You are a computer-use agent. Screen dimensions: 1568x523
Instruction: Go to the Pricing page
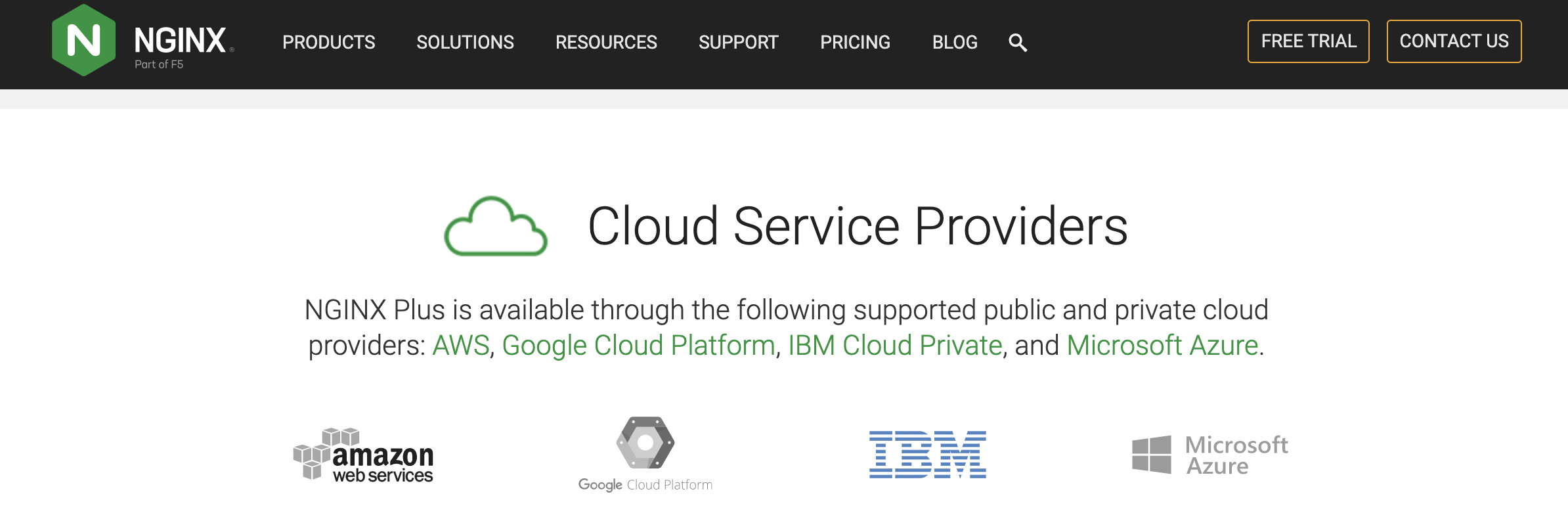[856, 43]
